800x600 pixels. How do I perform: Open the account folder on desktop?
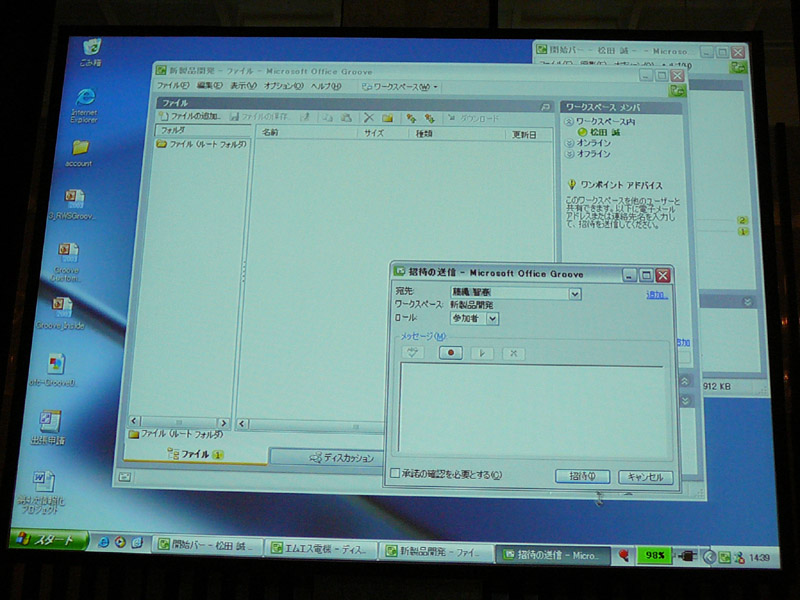point(79,154)
